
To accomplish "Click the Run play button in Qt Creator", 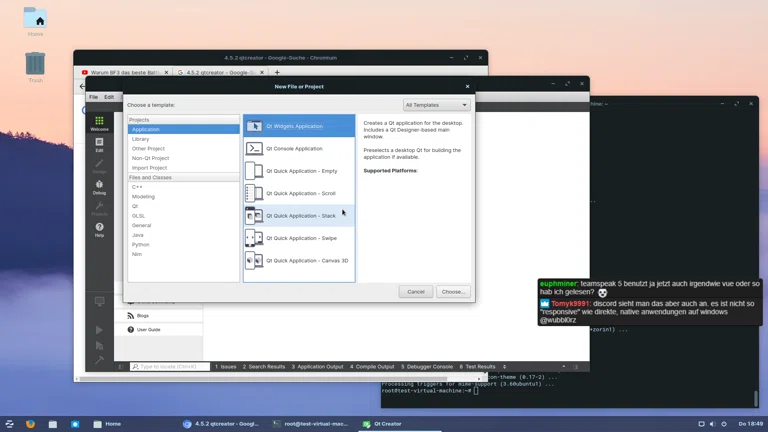I will pos(99,330).
